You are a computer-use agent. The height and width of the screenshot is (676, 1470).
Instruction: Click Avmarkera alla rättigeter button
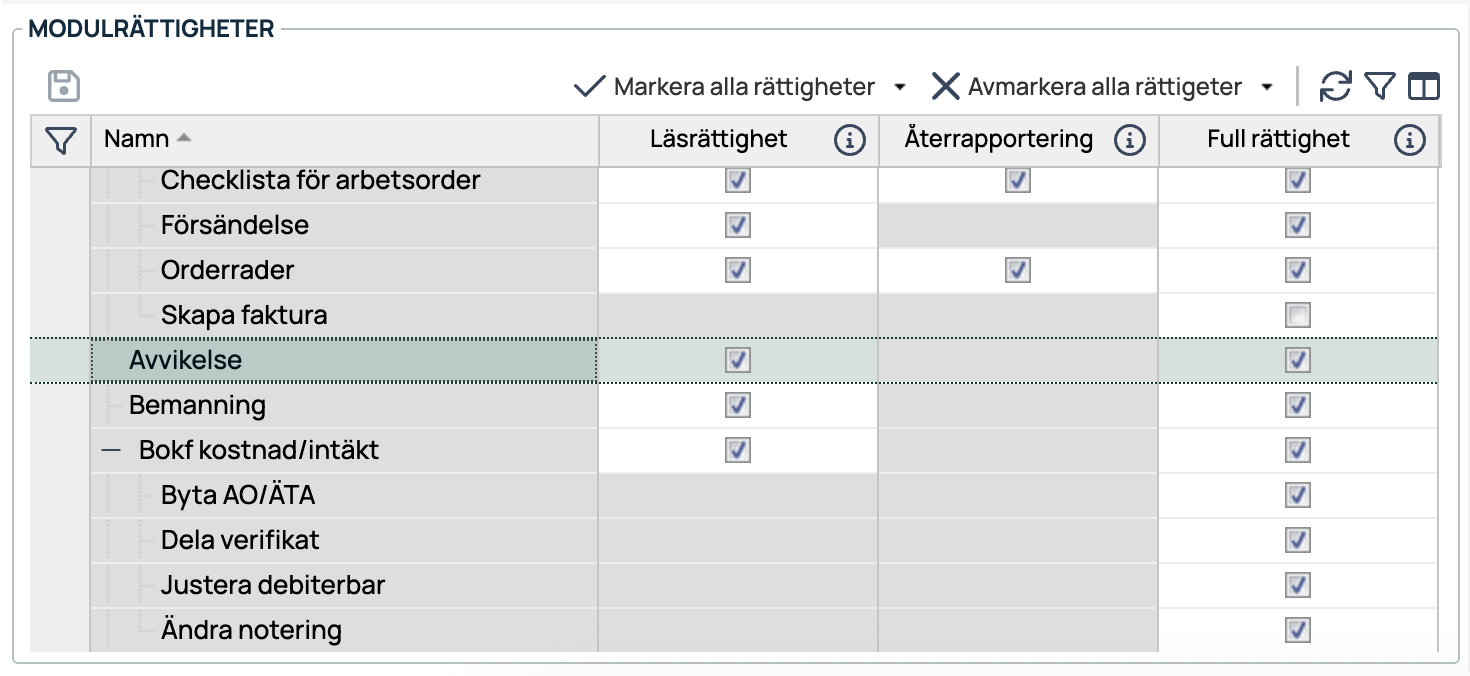[1088, 87]
